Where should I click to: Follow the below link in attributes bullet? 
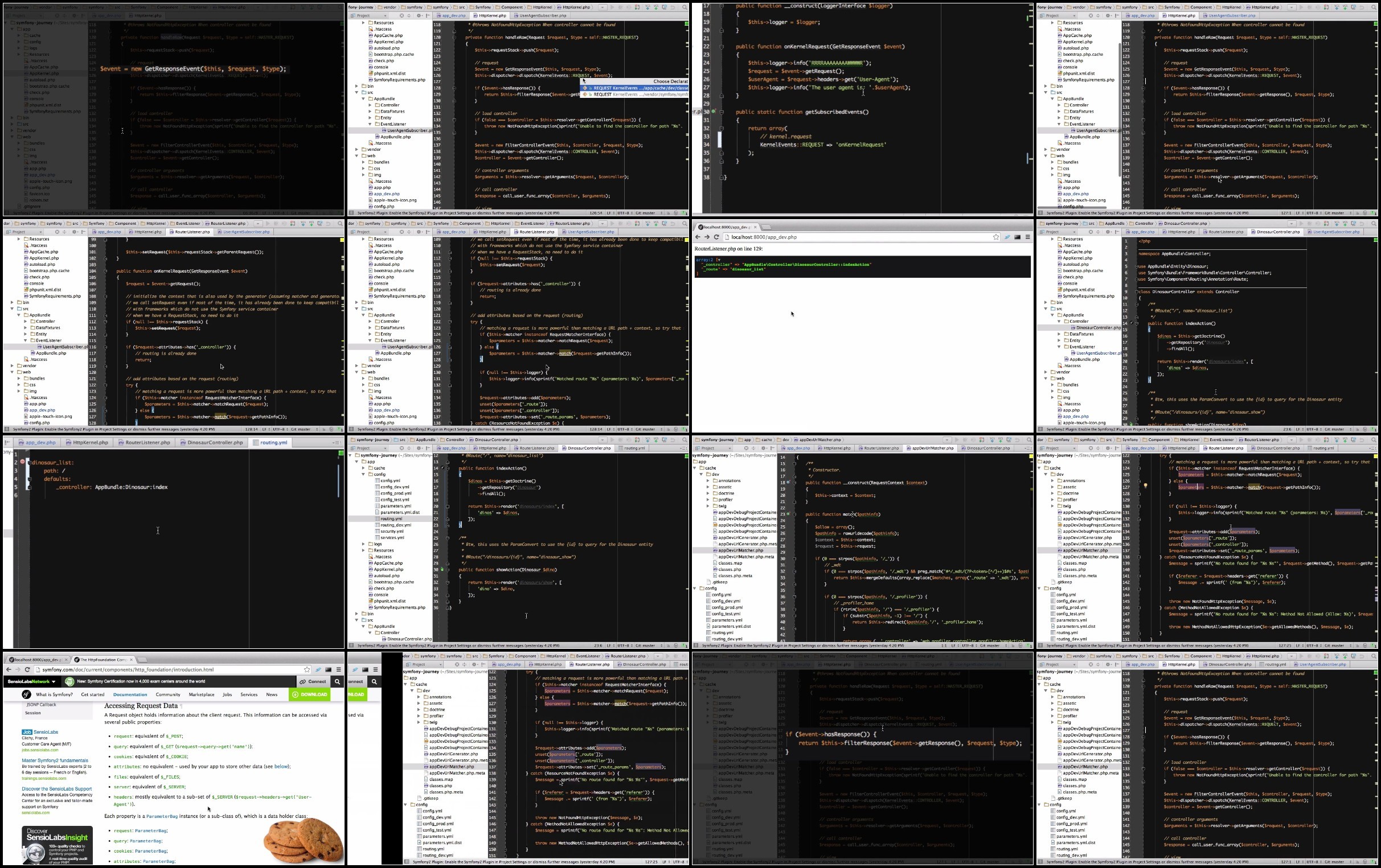pos(281,767)
